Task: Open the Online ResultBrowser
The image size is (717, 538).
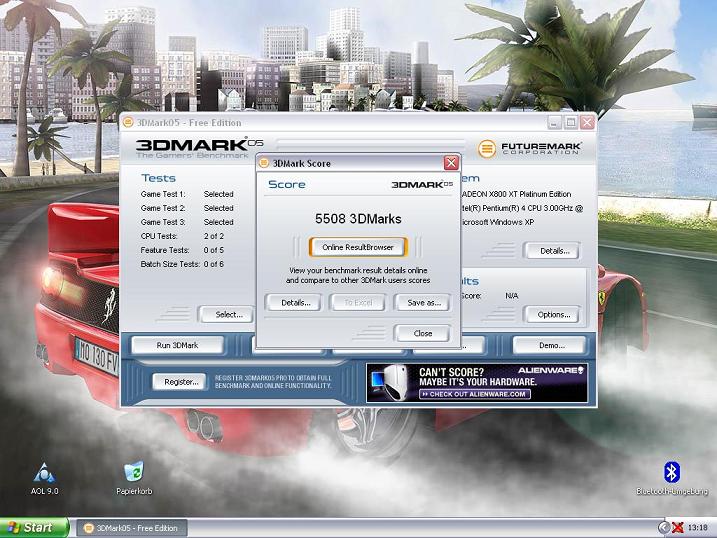Action: (358, 247)
